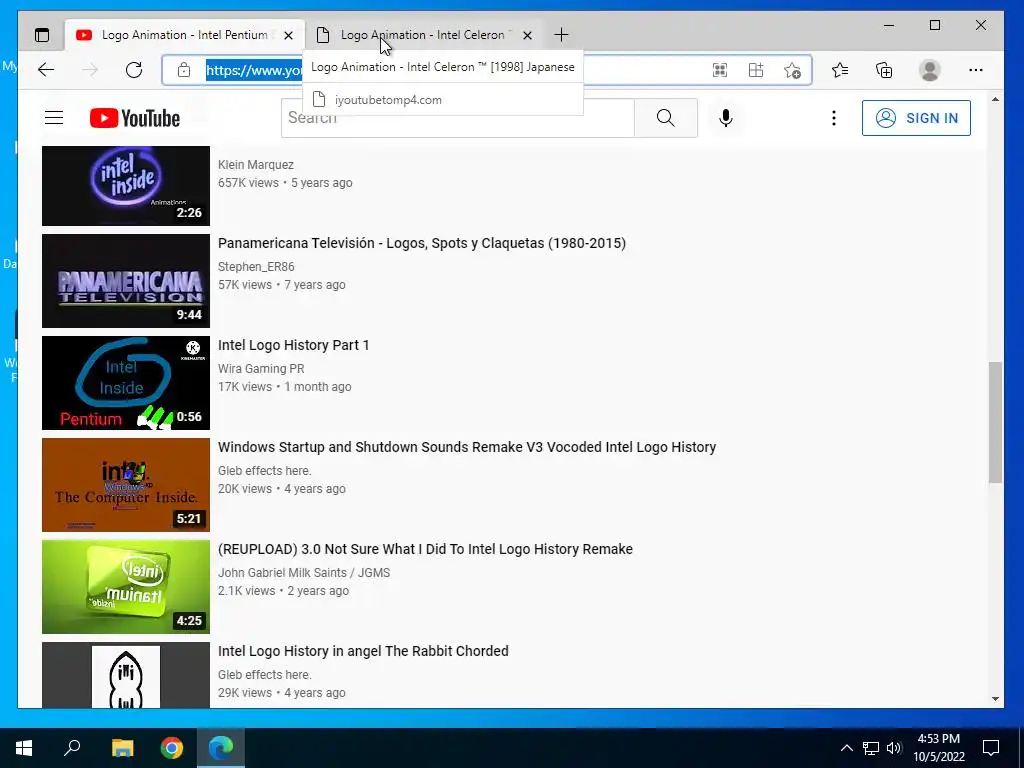View site info via the lock icon

point(184,70)
